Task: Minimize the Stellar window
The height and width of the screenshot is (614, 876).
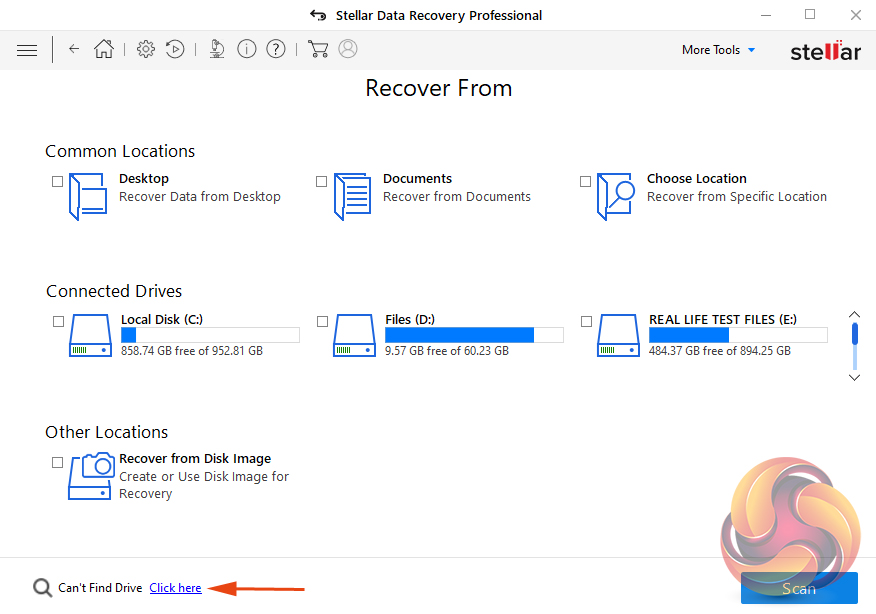Action: click(x=766, y=15)
